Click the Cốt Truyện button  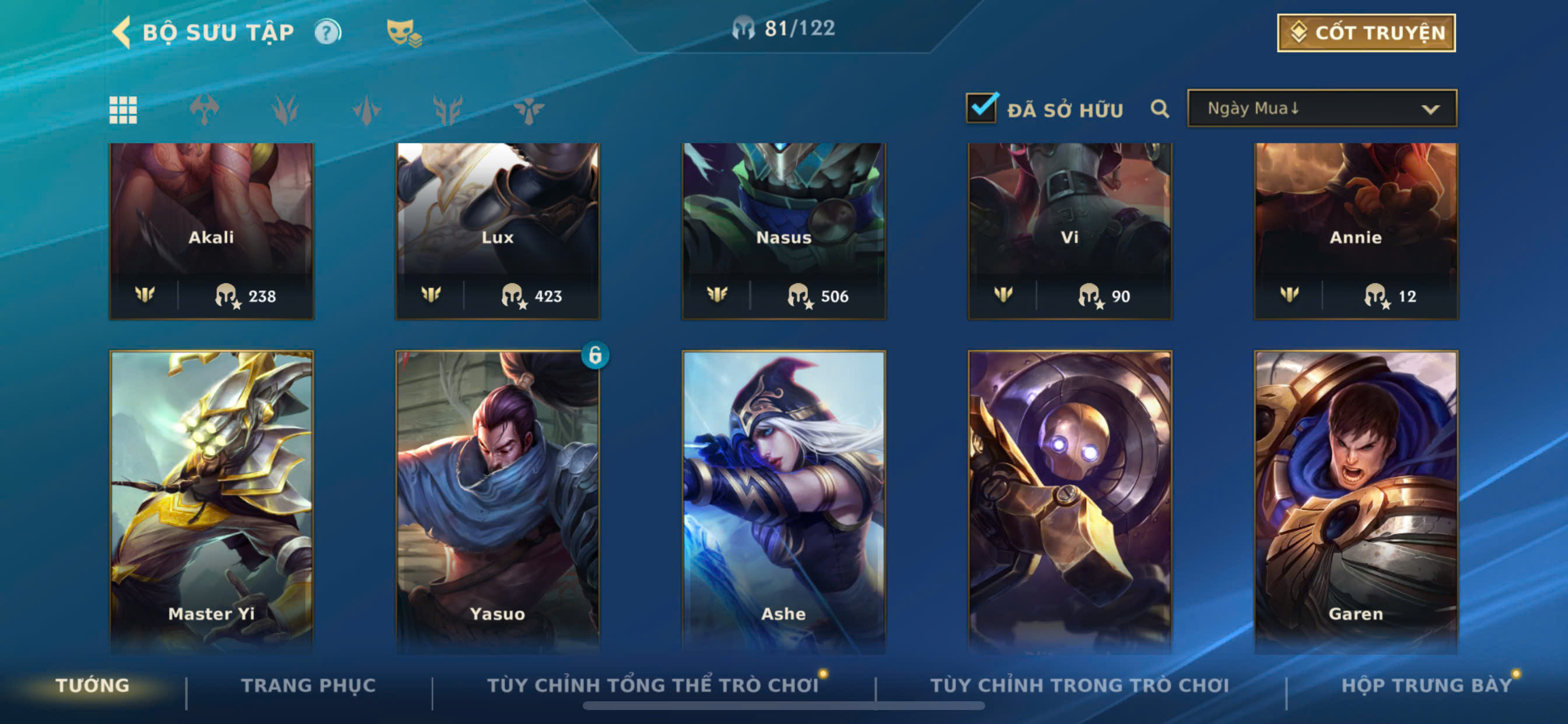[1366, 33]
